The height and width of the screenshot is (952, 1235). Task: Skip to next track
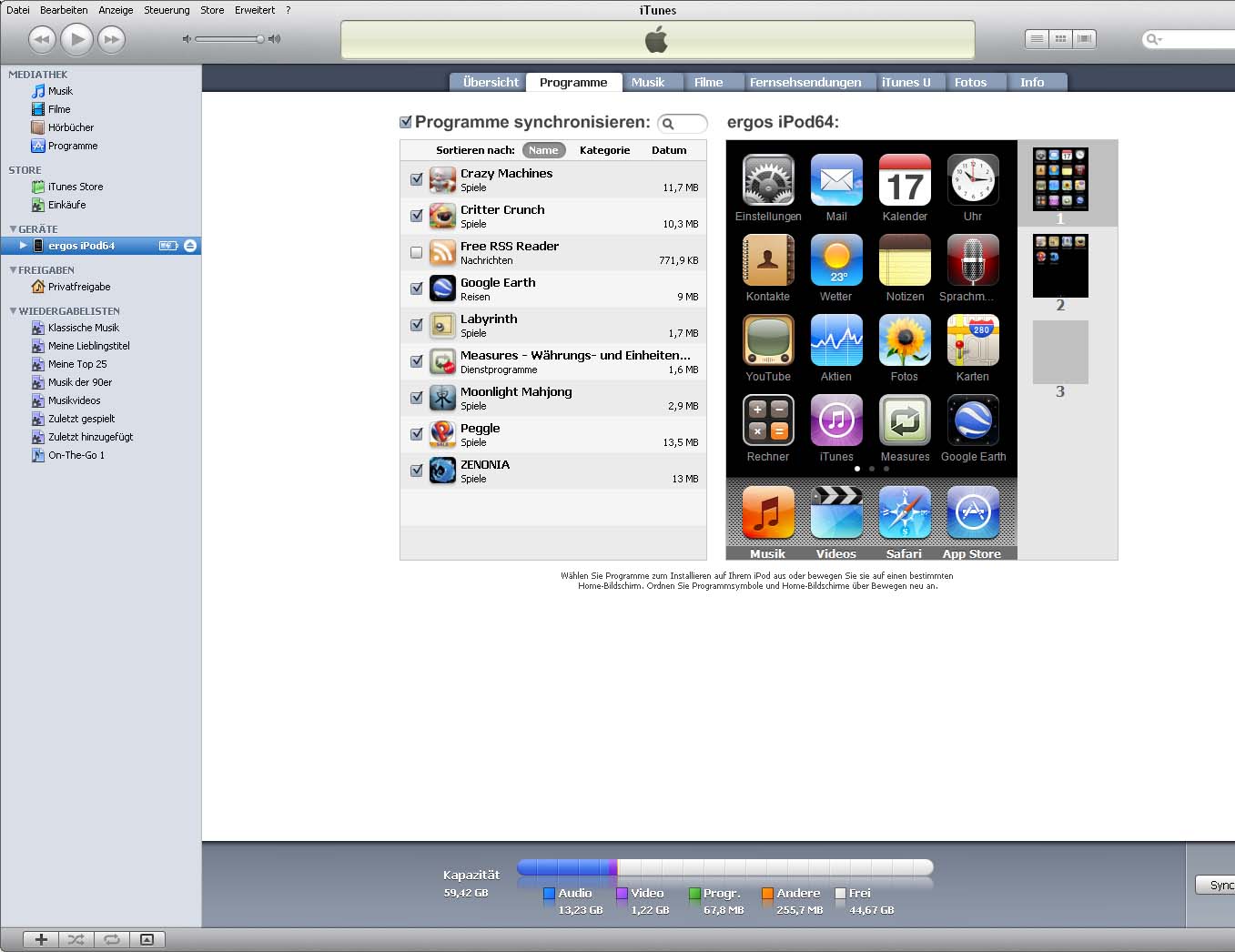pyautogui.click(x=112, y=39)
